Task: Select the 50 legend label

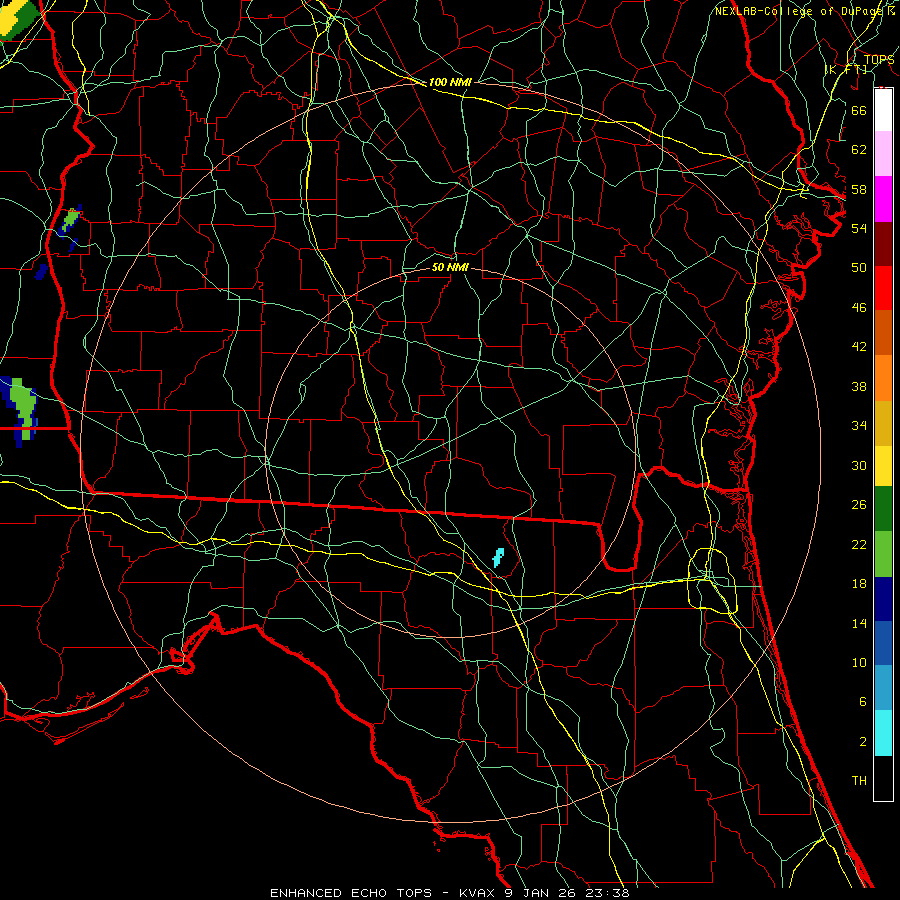Action: pos(859,267)
